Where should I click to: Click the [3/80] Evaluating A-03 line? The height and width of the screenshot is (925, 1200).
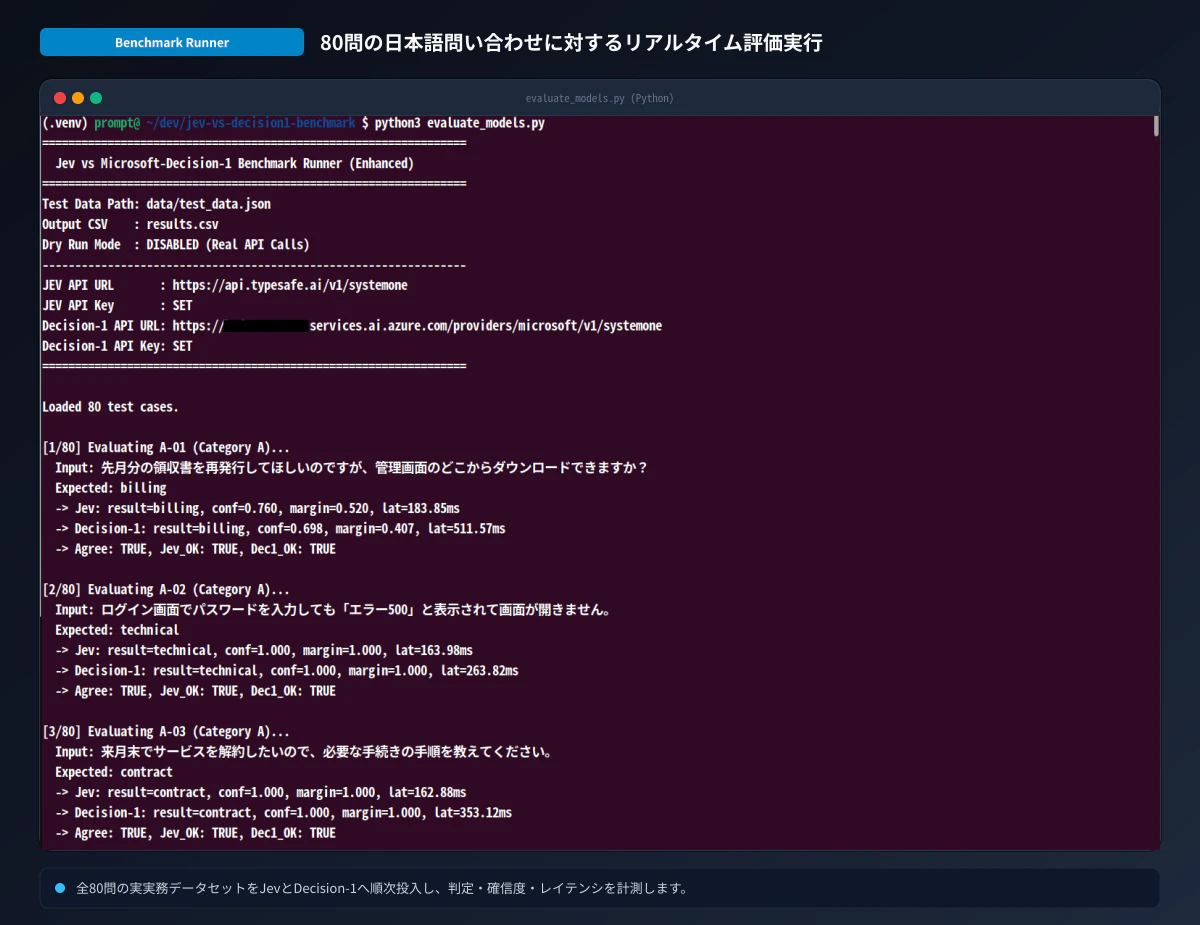click(166, 731)
